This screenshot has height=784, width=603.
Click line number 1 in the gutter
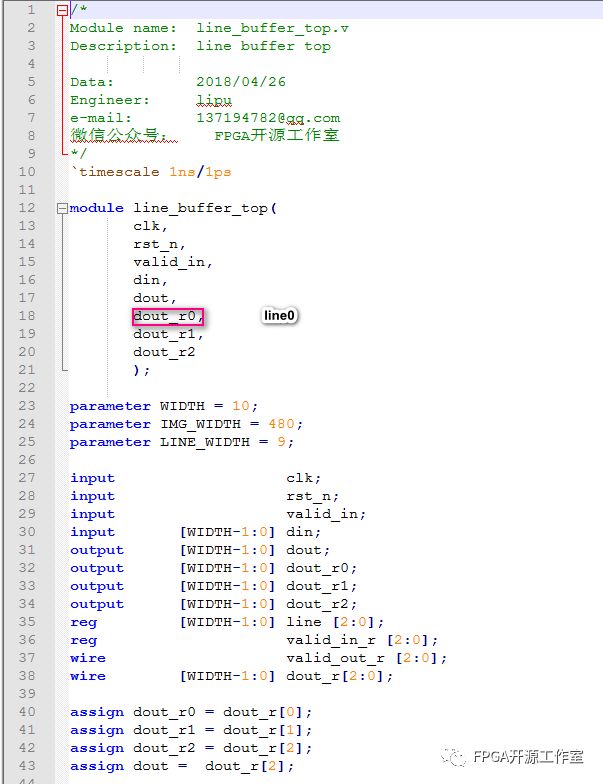pyautogui.click(x=31, y=10)
